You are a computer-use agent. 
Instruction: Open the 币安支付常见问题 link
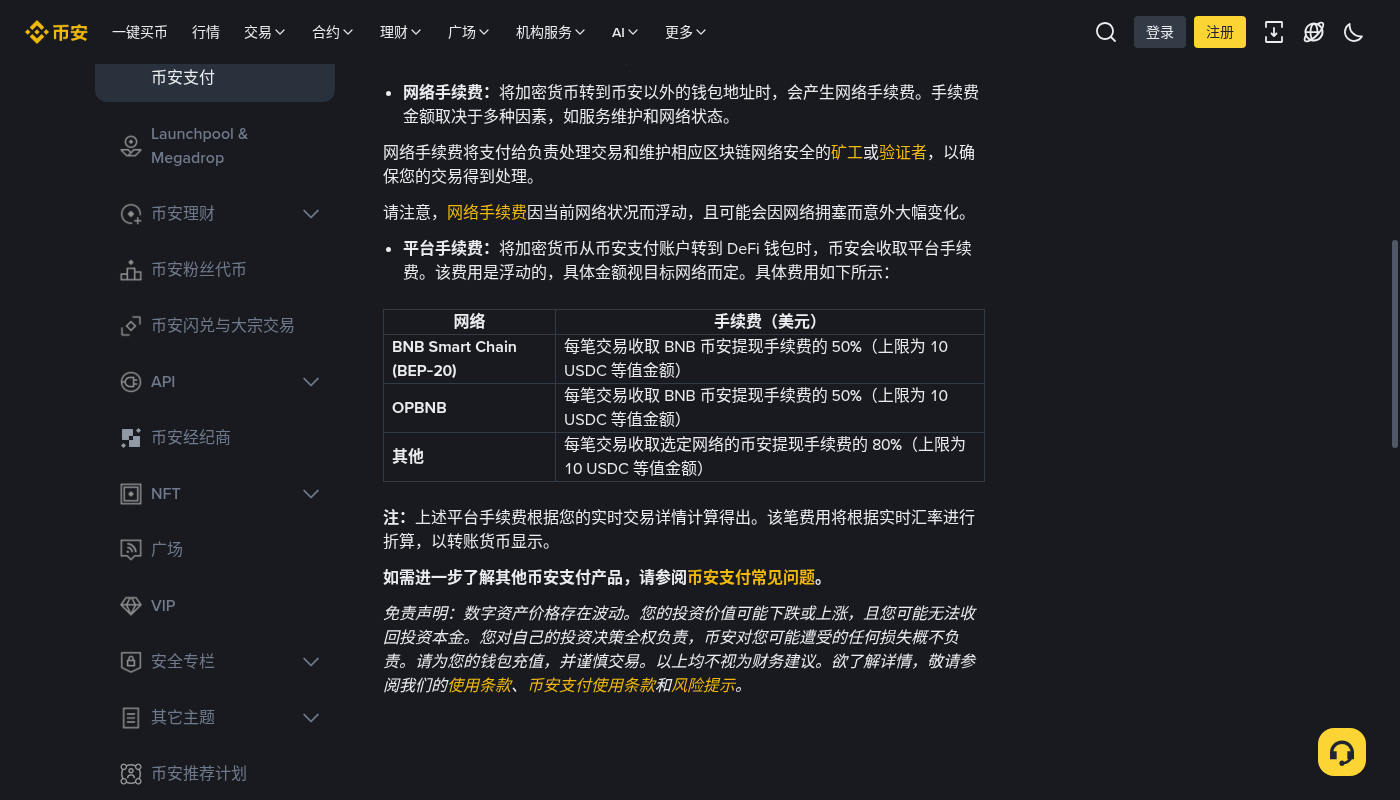751,578
